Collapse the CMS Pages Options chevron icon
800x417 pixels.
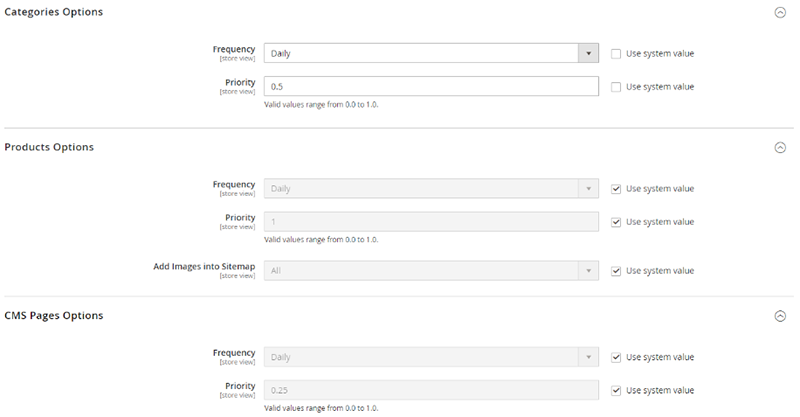pyautogui.click(x=780, y=316)
